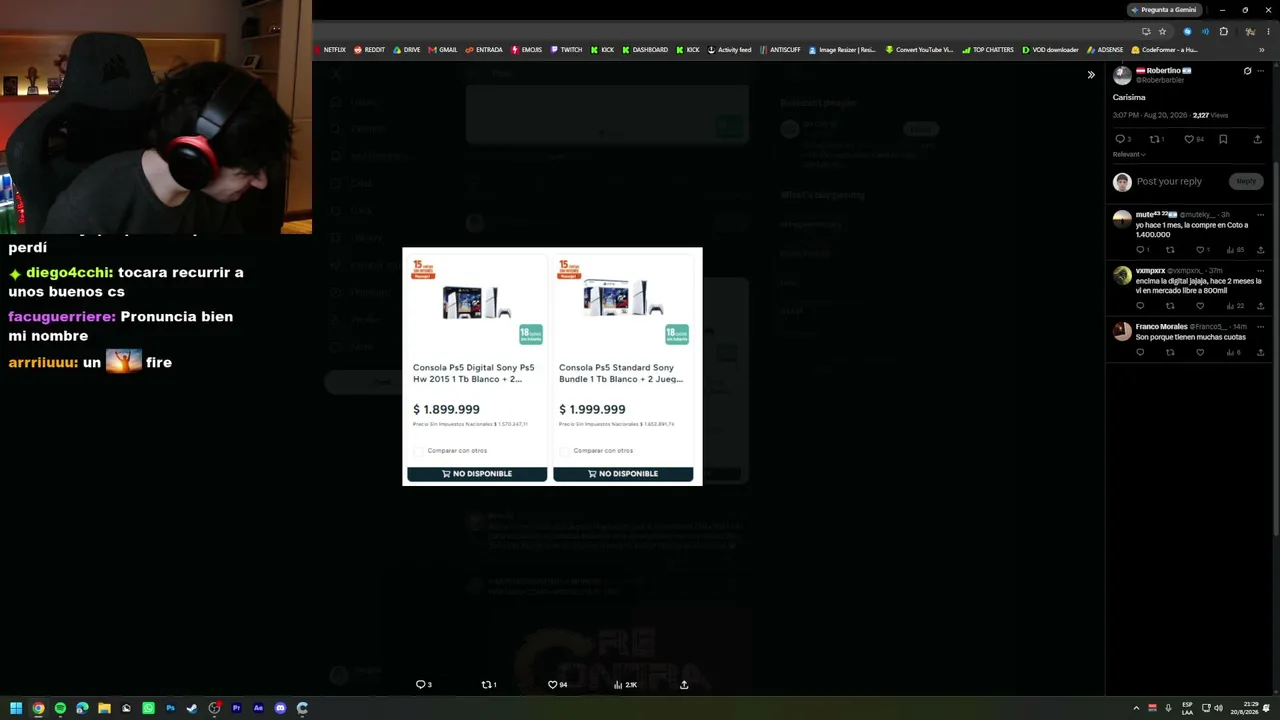
Task: Open the TOP CHATTERS bookmark
Action: (988, 50)
